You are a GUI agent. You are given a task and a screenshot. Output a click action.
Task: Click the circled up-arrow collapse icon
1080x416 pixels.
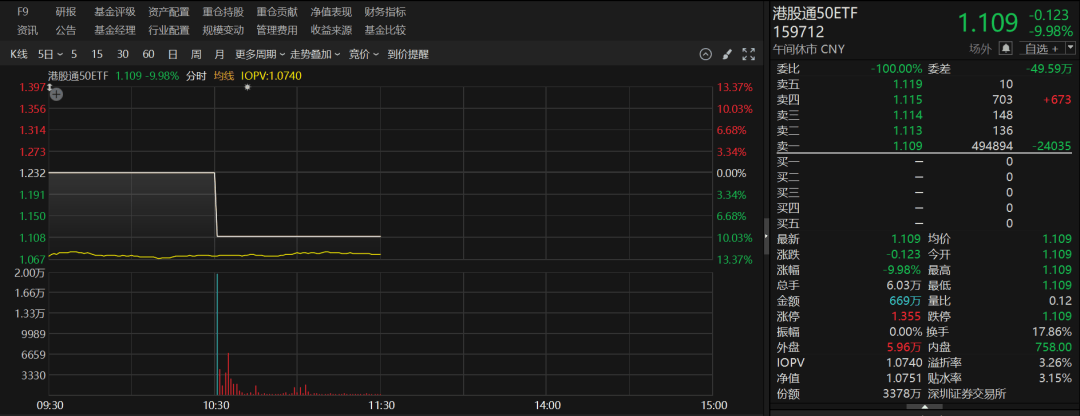pos(705,54)
